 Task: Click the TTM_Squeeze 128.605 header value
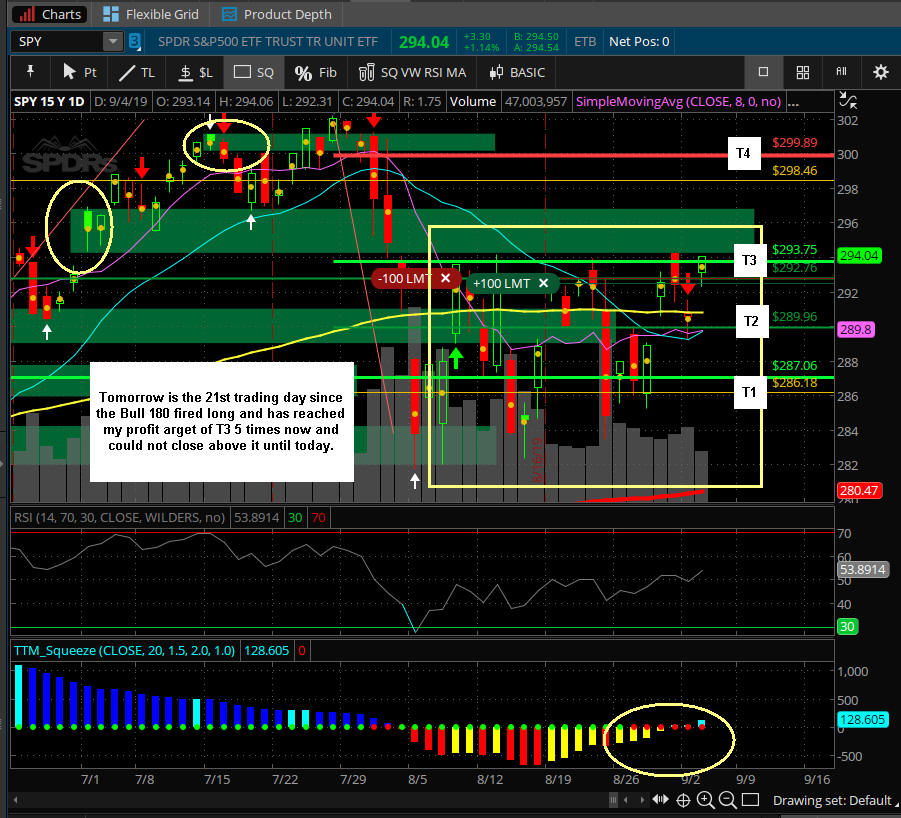[267, 650]
